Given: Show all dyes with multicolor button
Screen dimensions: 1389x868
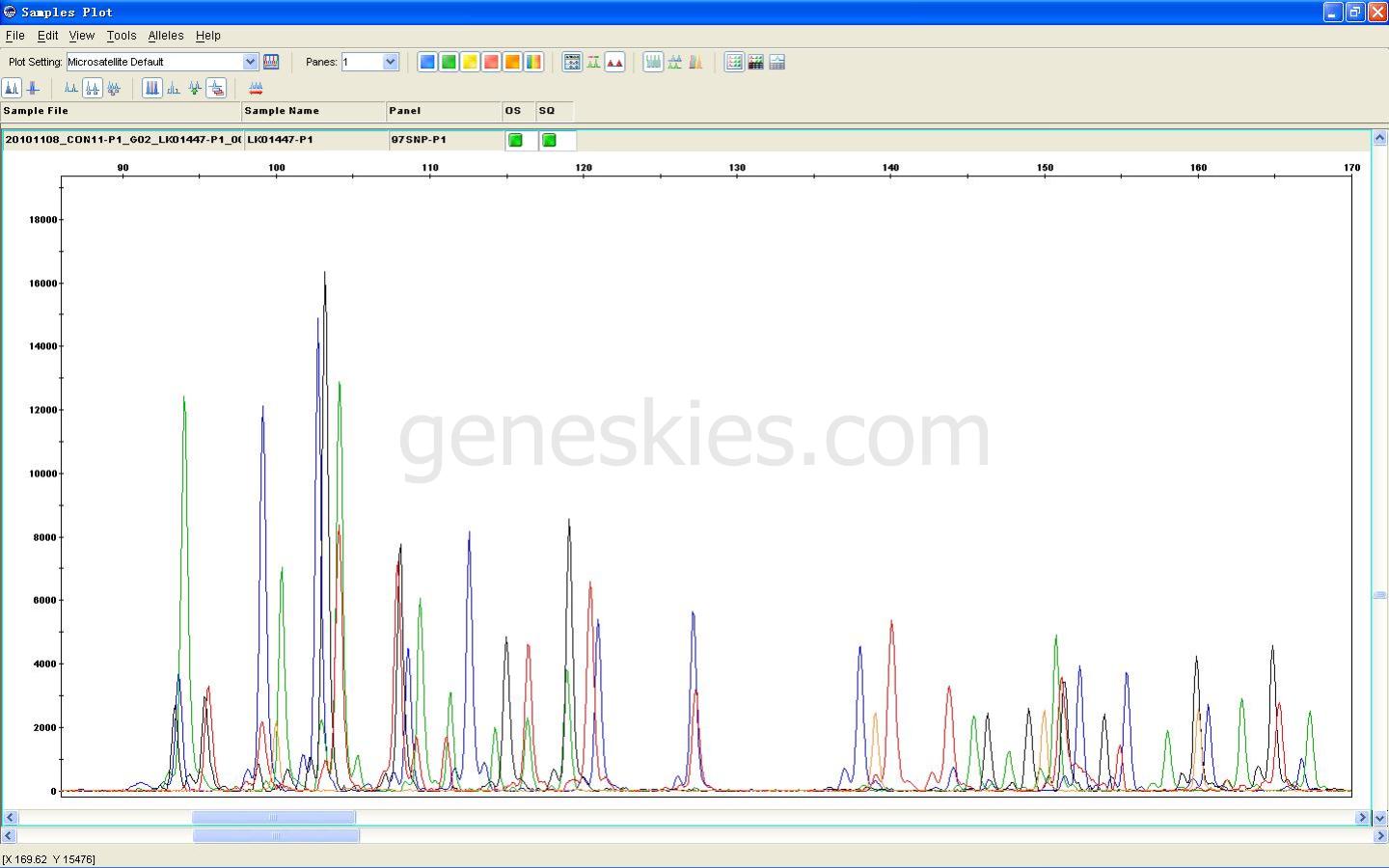Looking at the screenshot, I should [x=533, y=62].
